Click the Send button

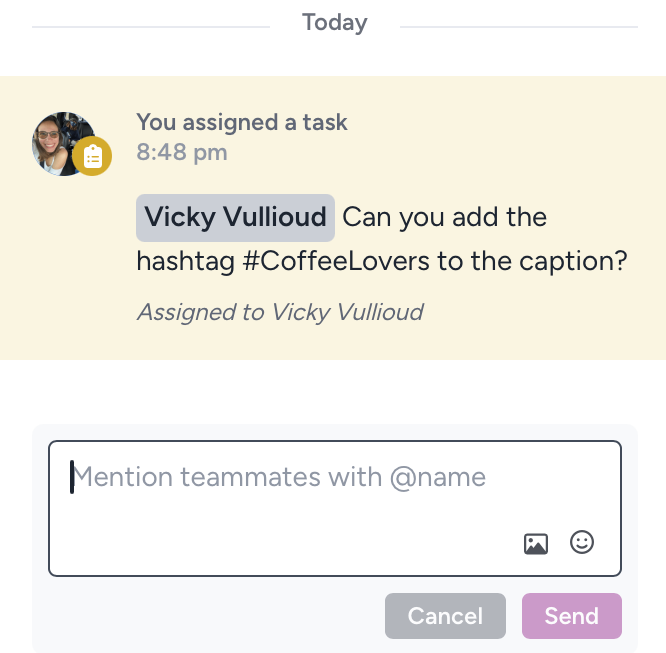pos(572,616)
